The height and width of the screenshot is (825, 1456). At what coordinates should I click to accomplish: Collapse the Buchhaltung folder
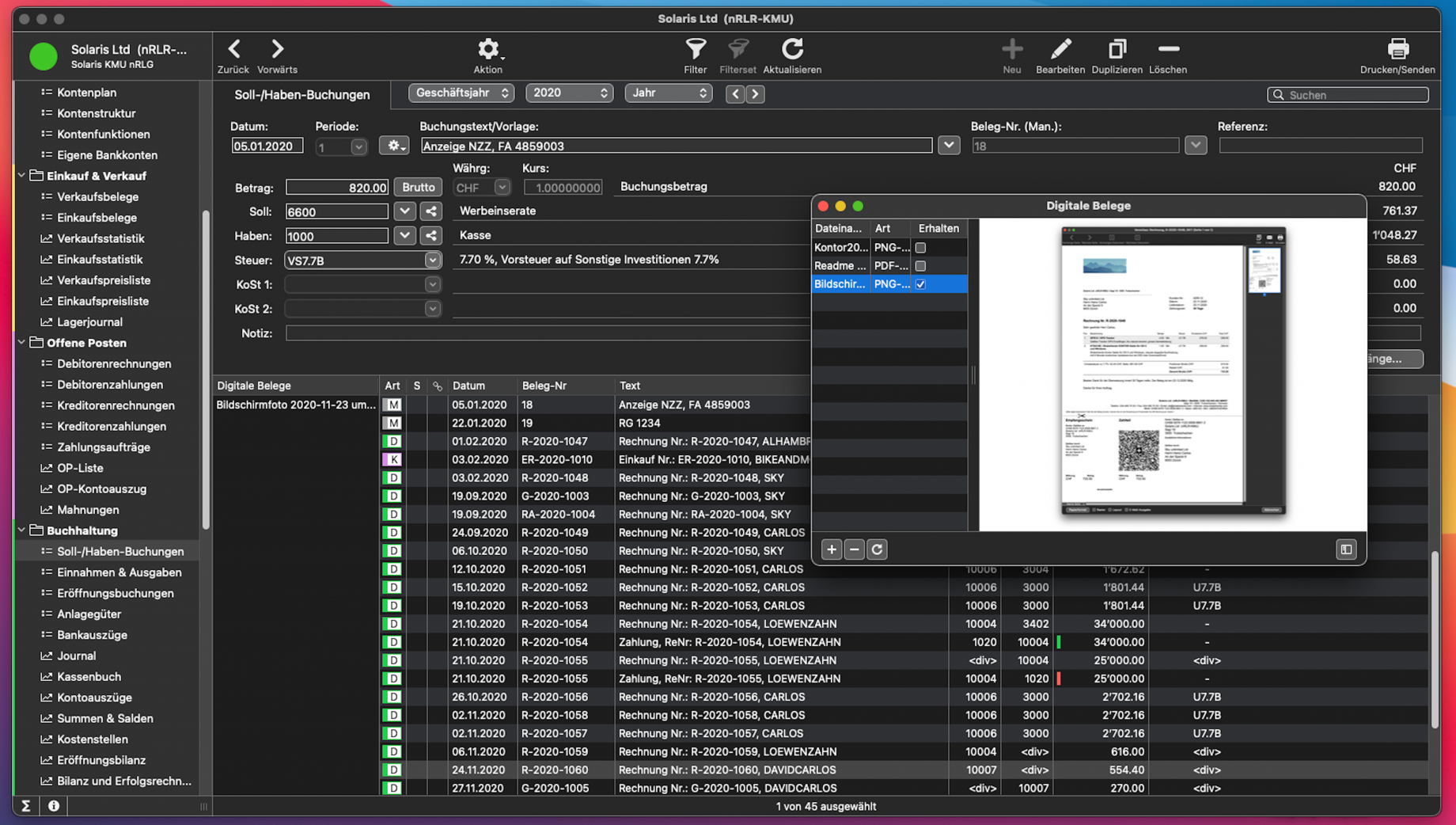(x=22, y=530)
